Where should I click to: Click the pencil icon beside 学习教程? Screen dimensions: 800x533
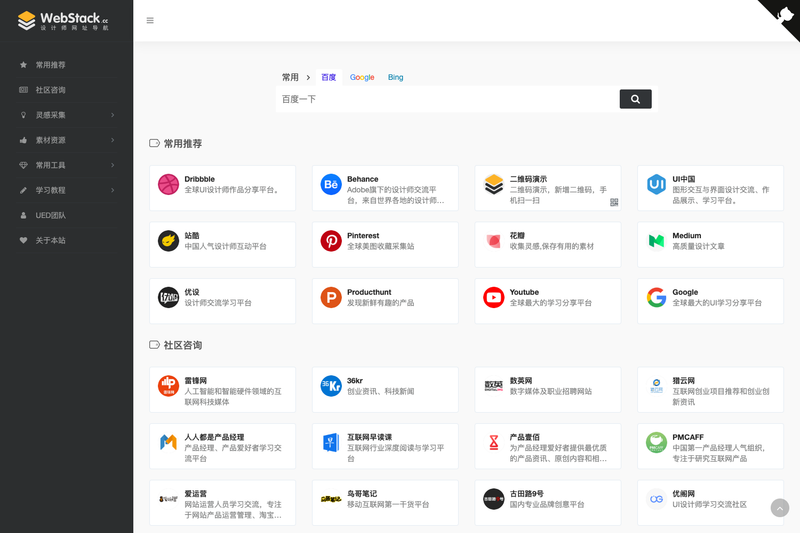pyautogui.click(x=23, y=190)
